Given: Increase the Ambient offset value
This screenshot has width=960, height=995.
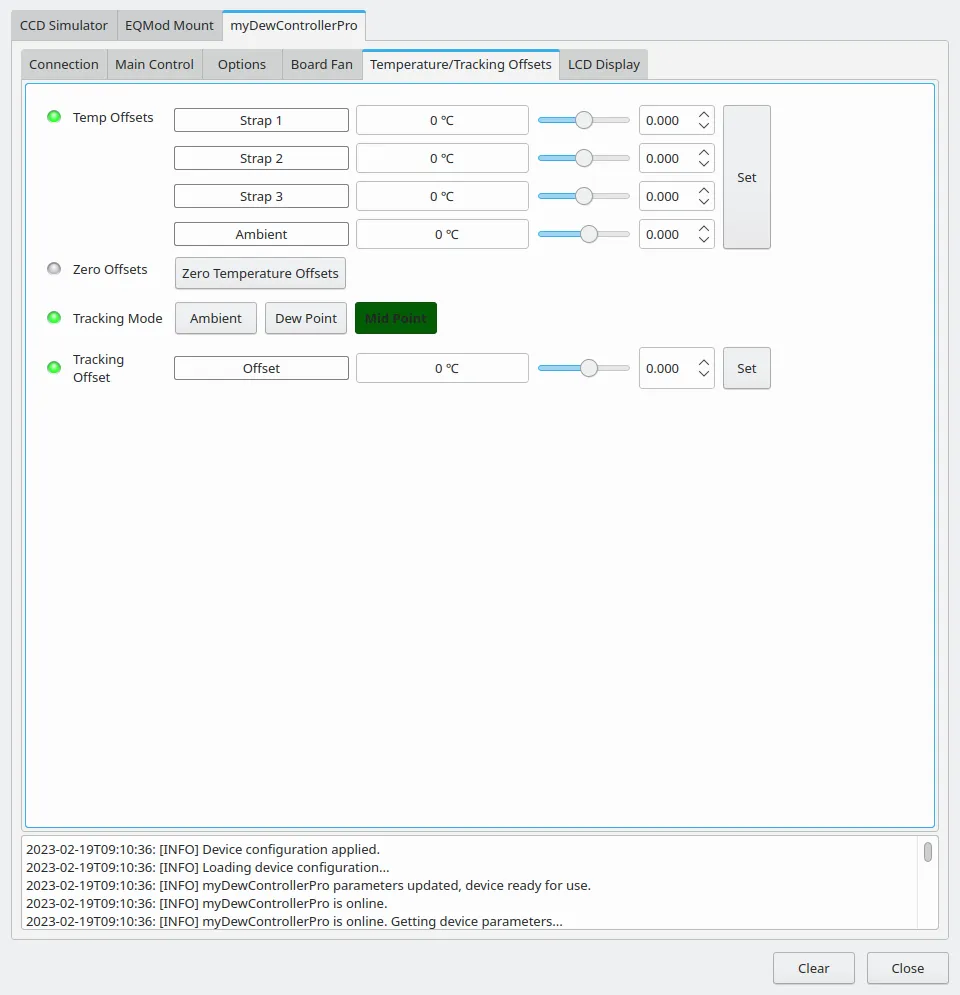Looking at the screenshot, I should coord(704,229).
